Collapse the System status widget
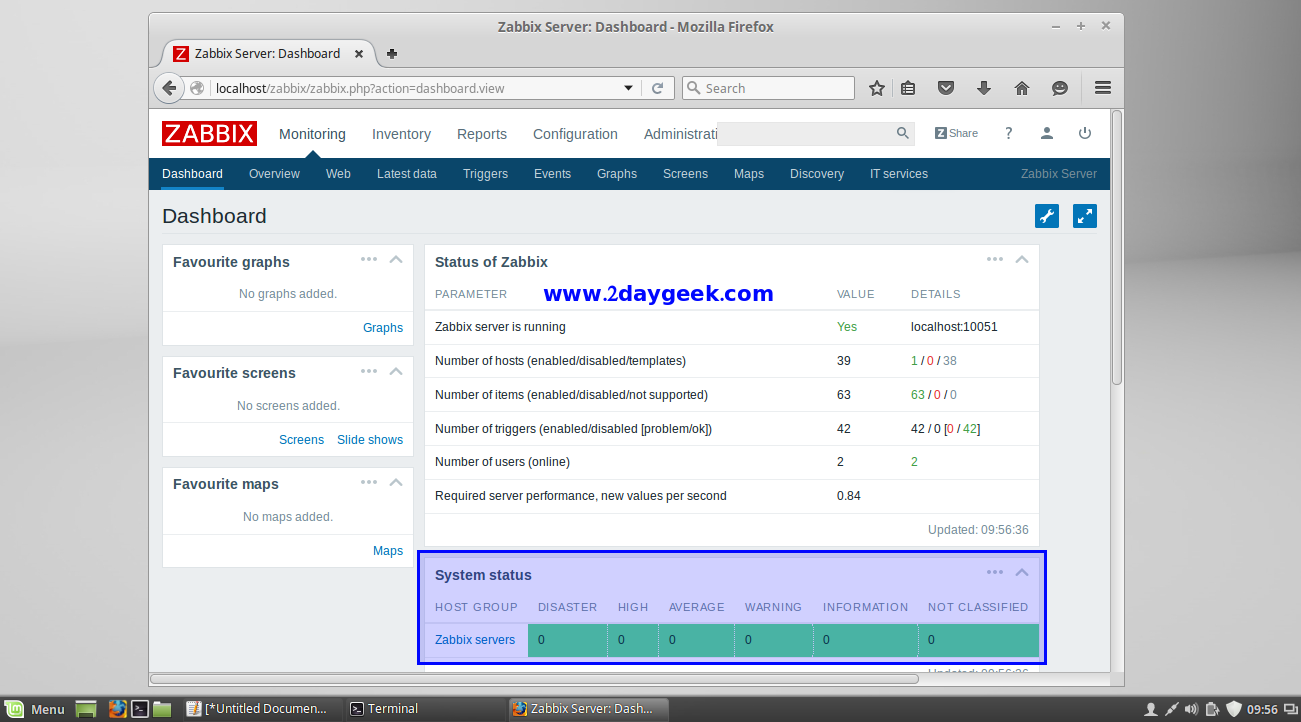Image resolution: width=1301 pixels, height=722 pixels. coord(1022,572)
